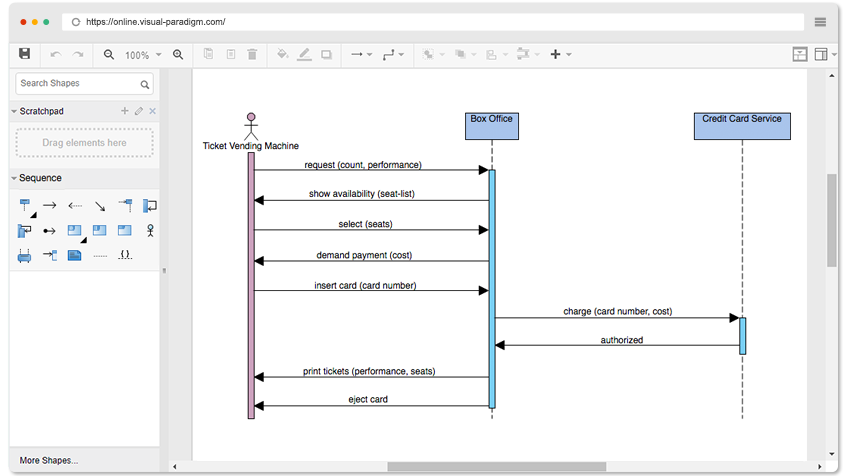Zoom out with the minus magnifier
Screen dimensions: 848x476
point(109,55)
